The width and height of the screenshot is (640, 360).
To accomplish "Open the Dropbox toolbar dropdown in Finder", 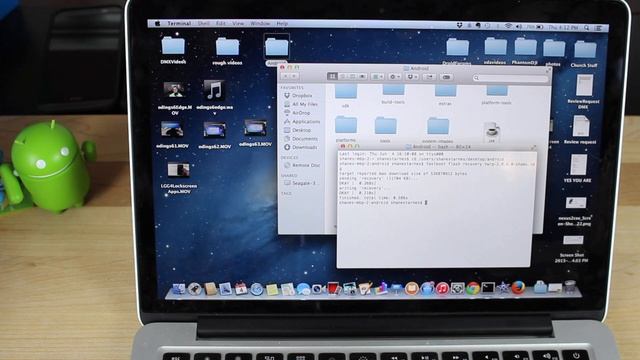I will point(412,76).
